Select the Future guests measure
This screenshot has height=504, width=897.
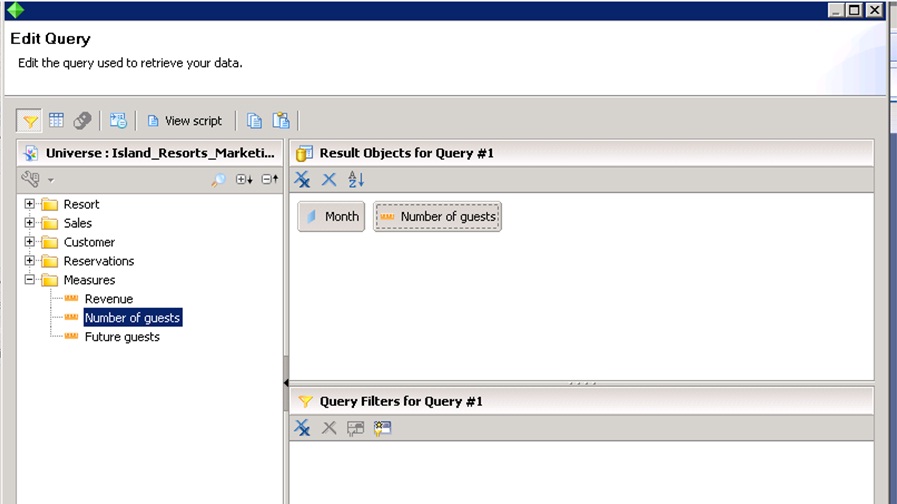tap(122, 336)
